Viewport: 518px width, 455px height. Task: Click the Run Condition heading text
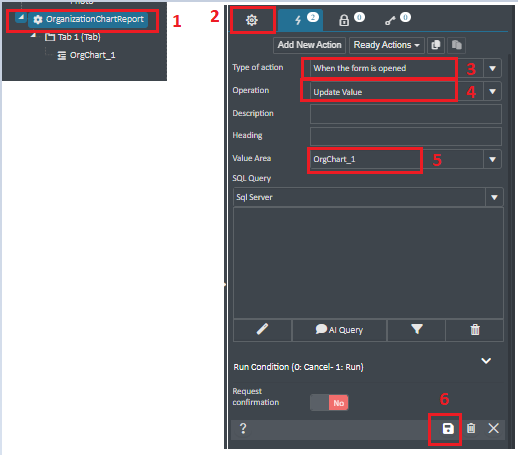coord(298,367)
